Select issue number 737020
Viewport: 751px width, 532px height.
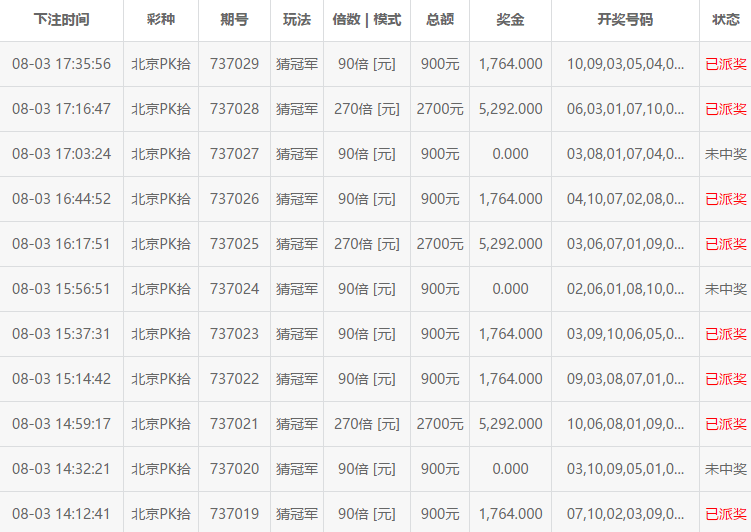click(234, 469)
